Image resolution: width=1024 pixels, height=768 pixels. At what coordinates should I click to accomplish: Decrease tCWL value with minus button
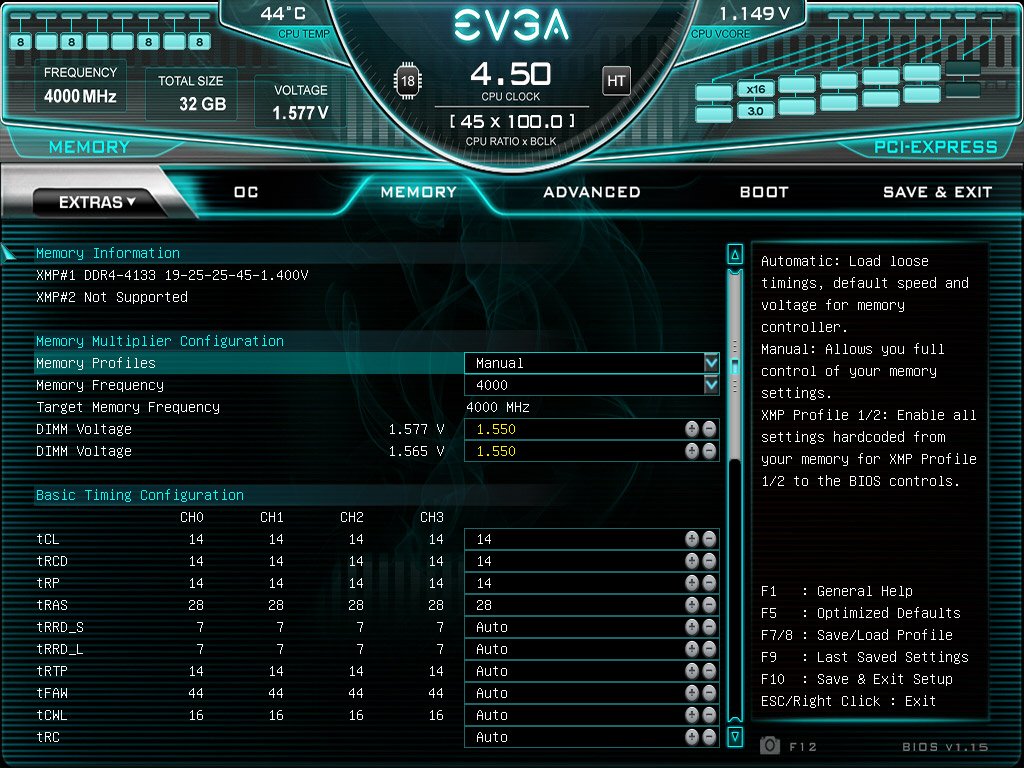pos(709,715)
